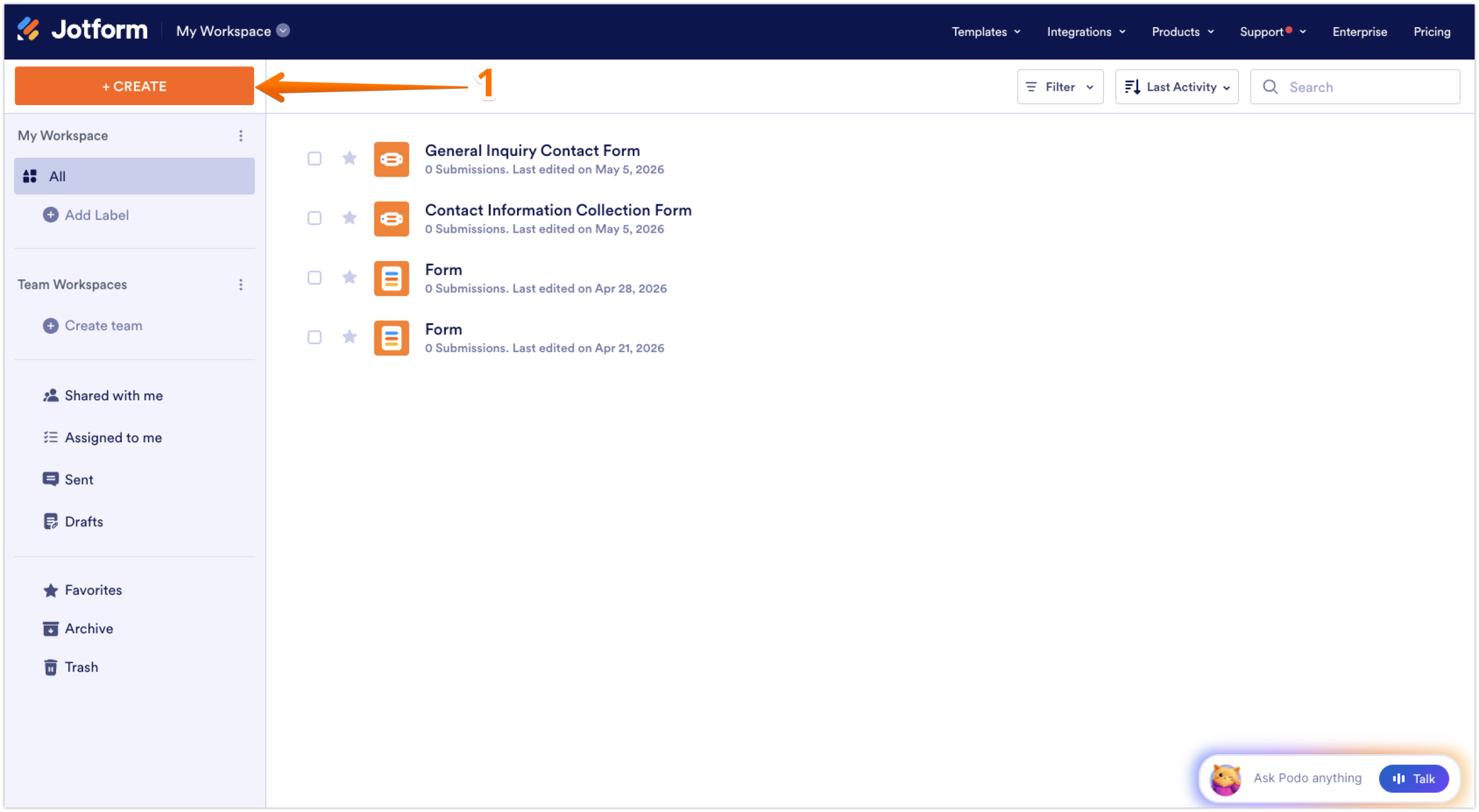Image resolution: width=1479 pixels, height=812 pixels.
Task: Open General Inquiry Contact Form title
Action: (x=533, y=151)
